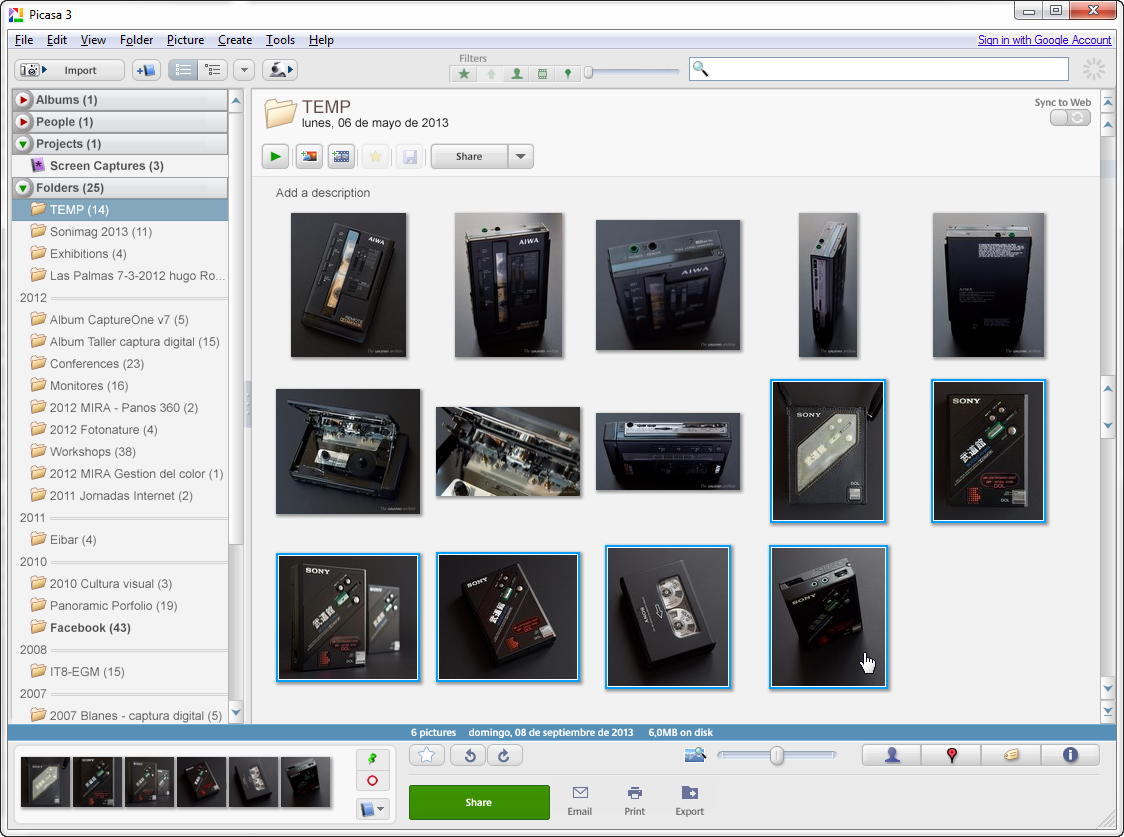This screenshot has height=837, width=1124.
Task: Open the Help menu
Action: click(321, 40)
